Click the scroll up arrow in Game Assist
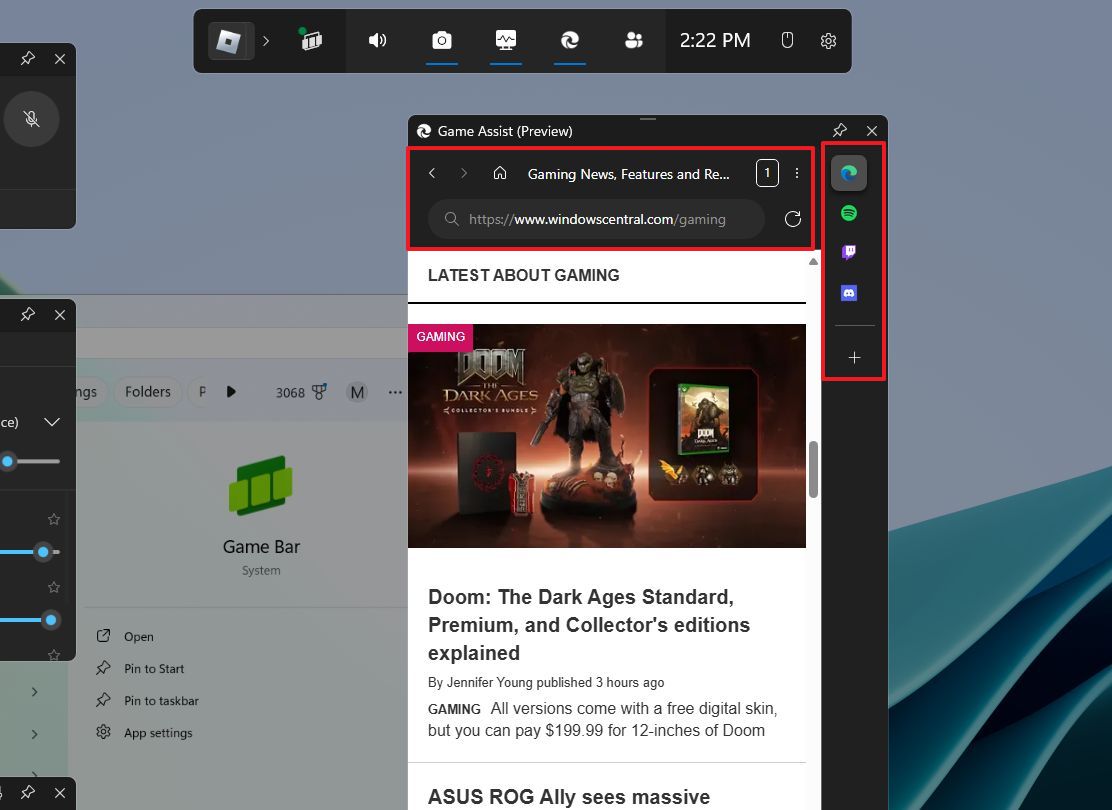 [813, 262]
